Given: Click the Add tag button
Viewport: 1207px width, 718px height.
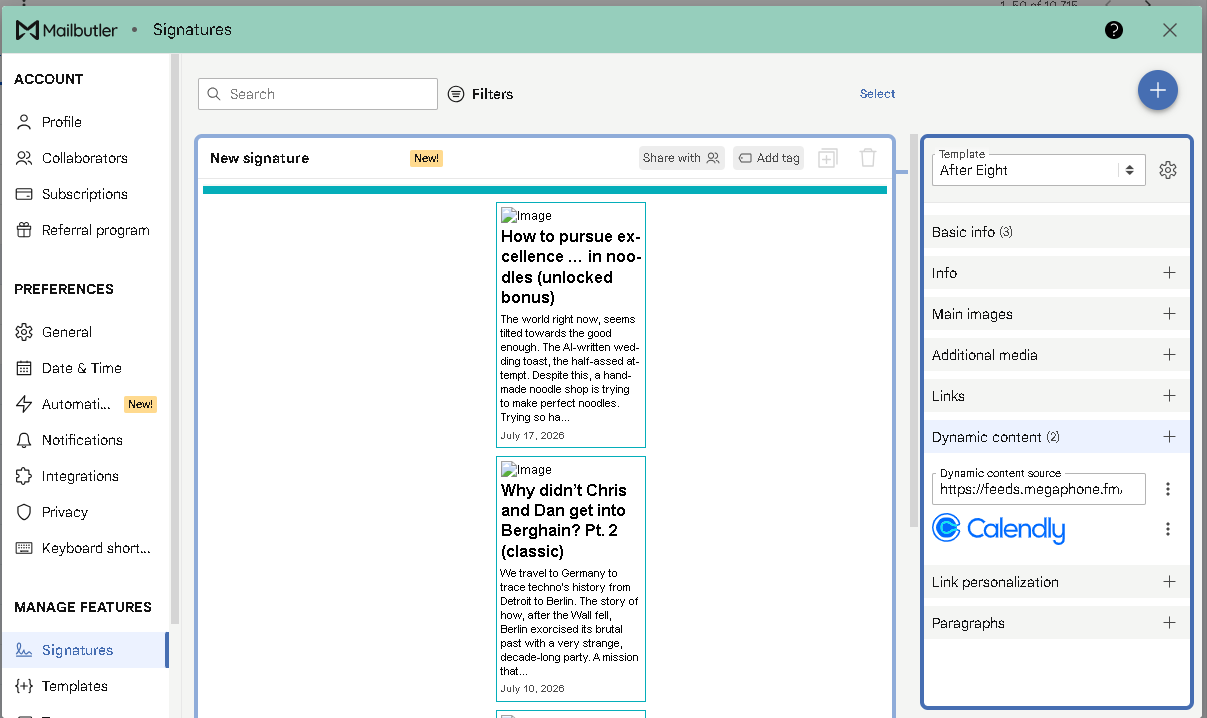Looking at the screenshot, I should (768, 158).
